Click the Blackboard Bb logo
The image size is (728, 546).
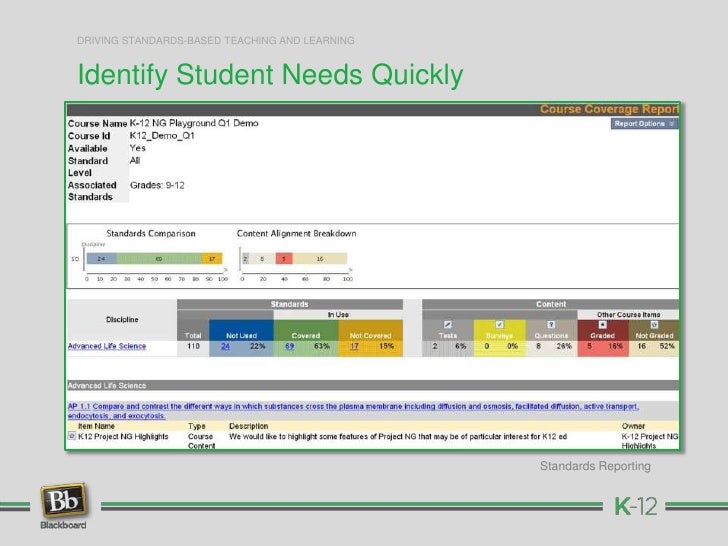pyautogui.click(x=63, y=500)
